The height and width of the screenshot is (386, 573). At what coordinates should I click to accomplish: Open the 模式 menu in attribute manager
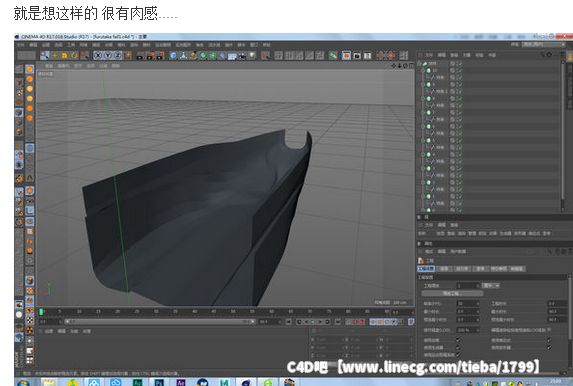point(430,251)
